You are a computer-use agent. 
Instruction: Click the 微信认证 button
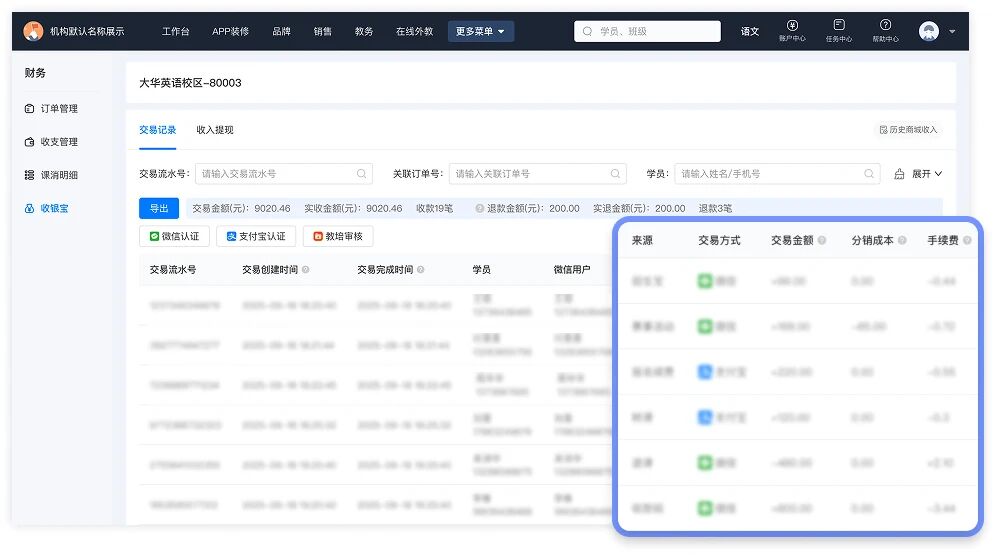pyautogui.click(x=174, y=237)
